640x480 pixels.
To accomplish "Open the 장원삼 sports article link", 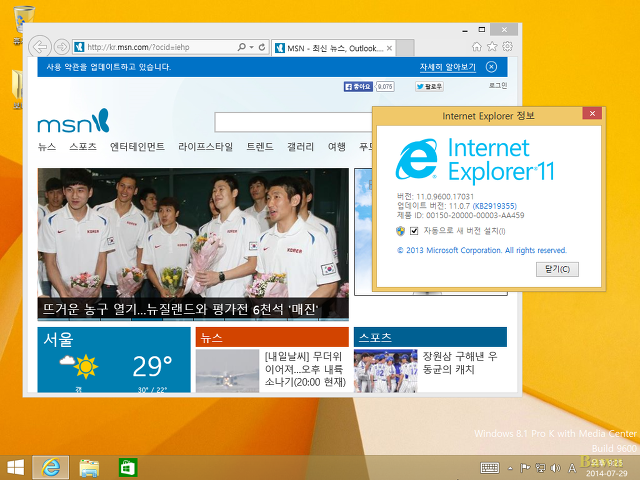I will (x=460, y=363).
